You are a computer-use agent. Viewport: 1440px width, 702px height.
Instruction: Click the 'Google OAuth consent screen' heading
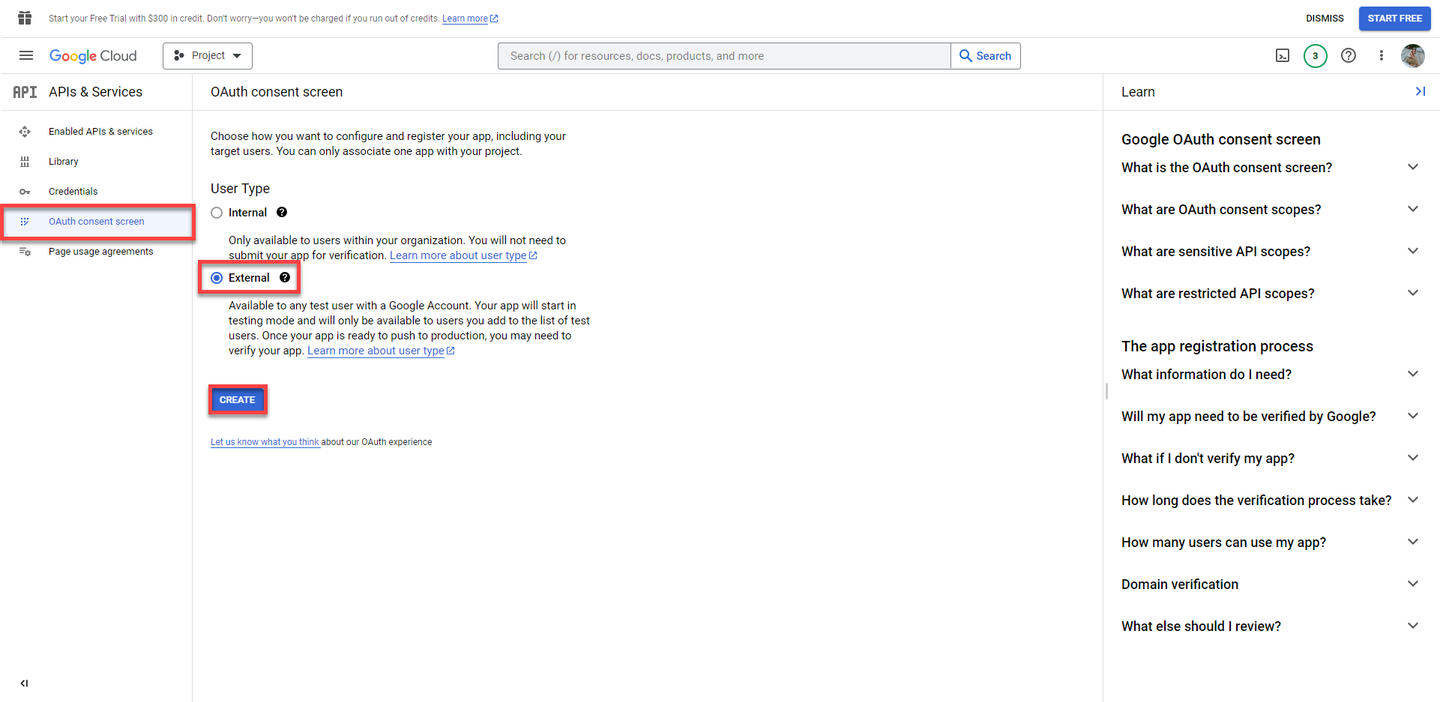[1221, 140]
